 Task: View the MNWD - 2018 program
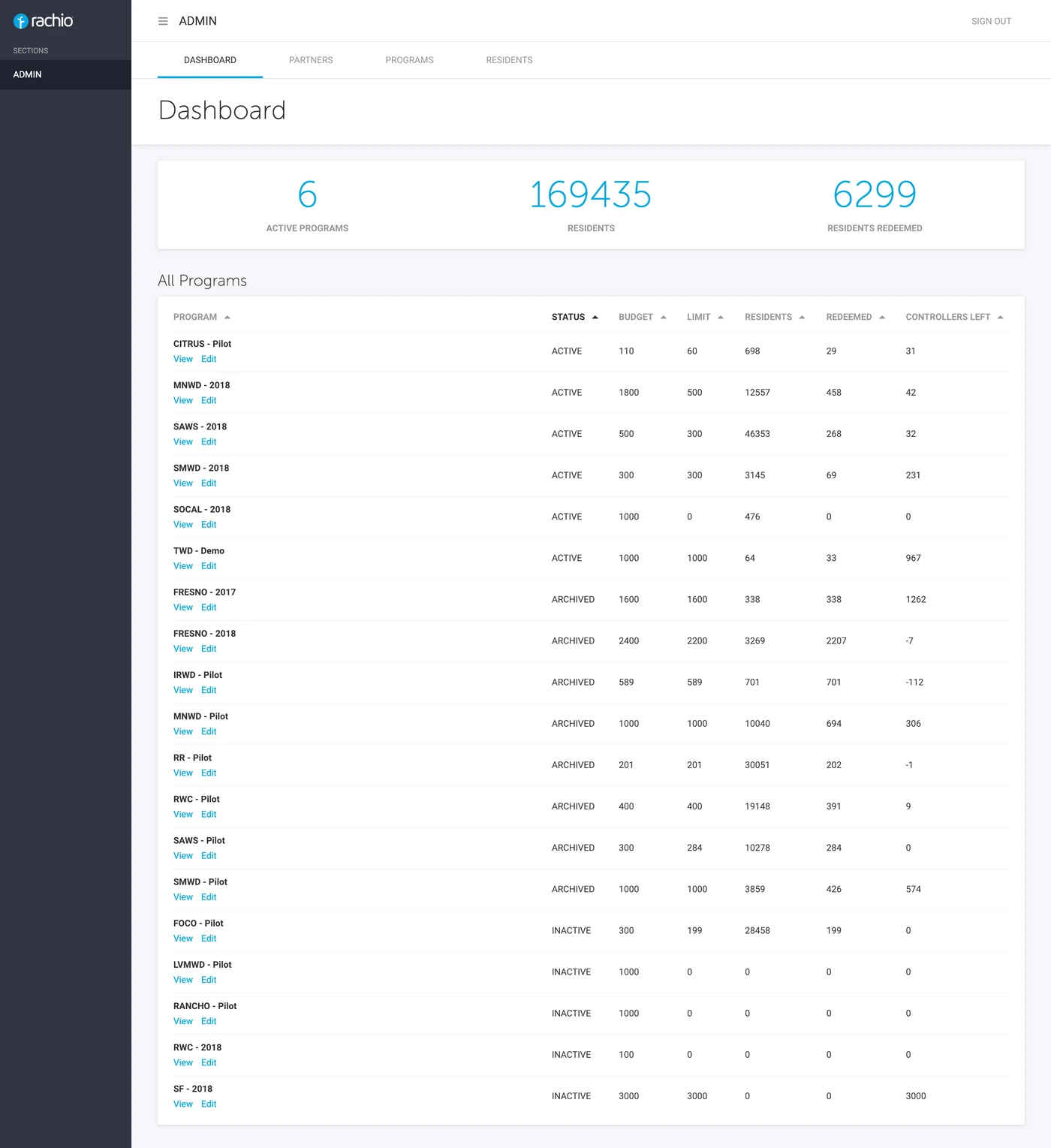[x=183, y=400]
